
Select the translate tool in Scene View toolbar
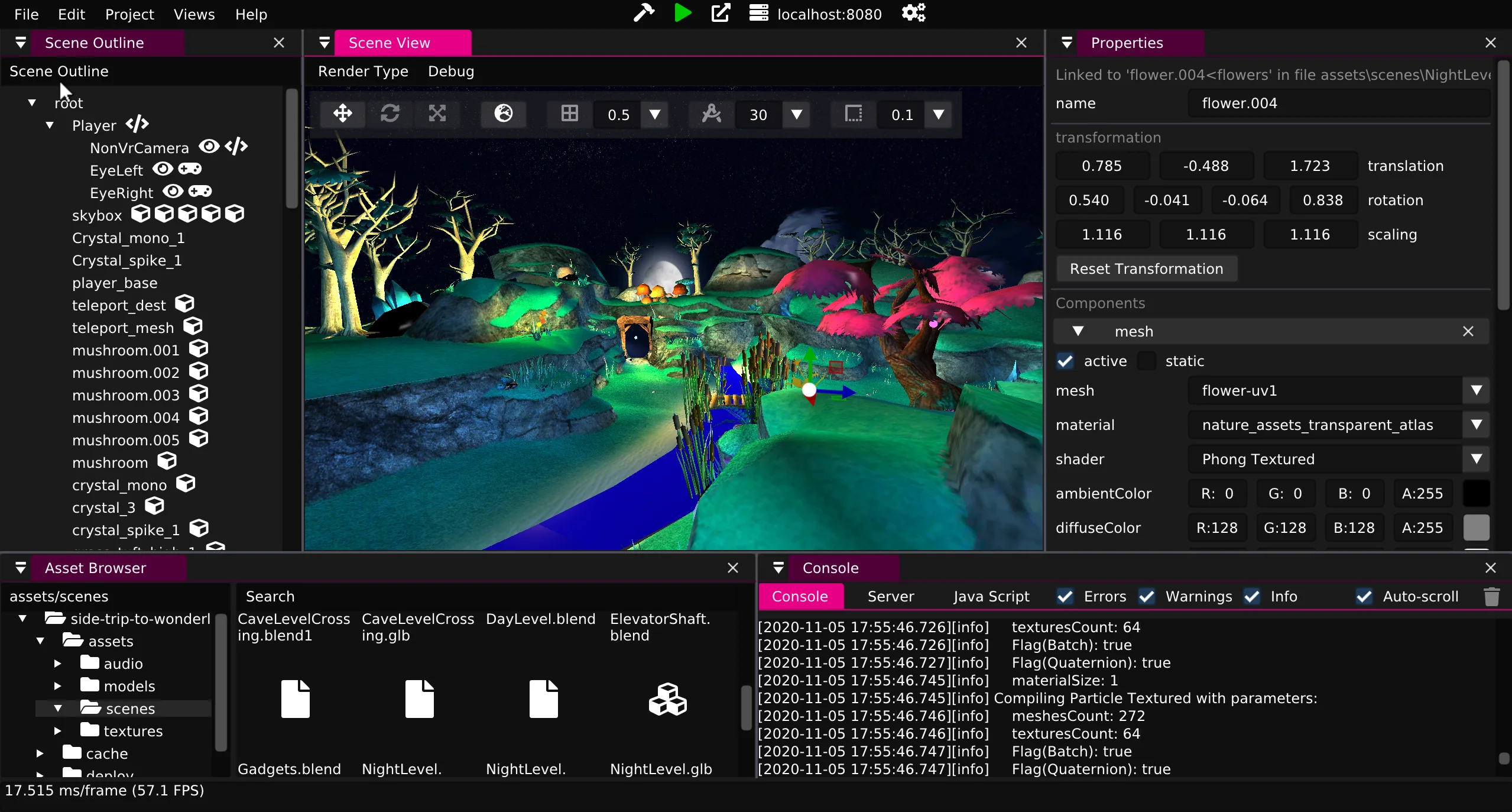[x=342, y=114]
